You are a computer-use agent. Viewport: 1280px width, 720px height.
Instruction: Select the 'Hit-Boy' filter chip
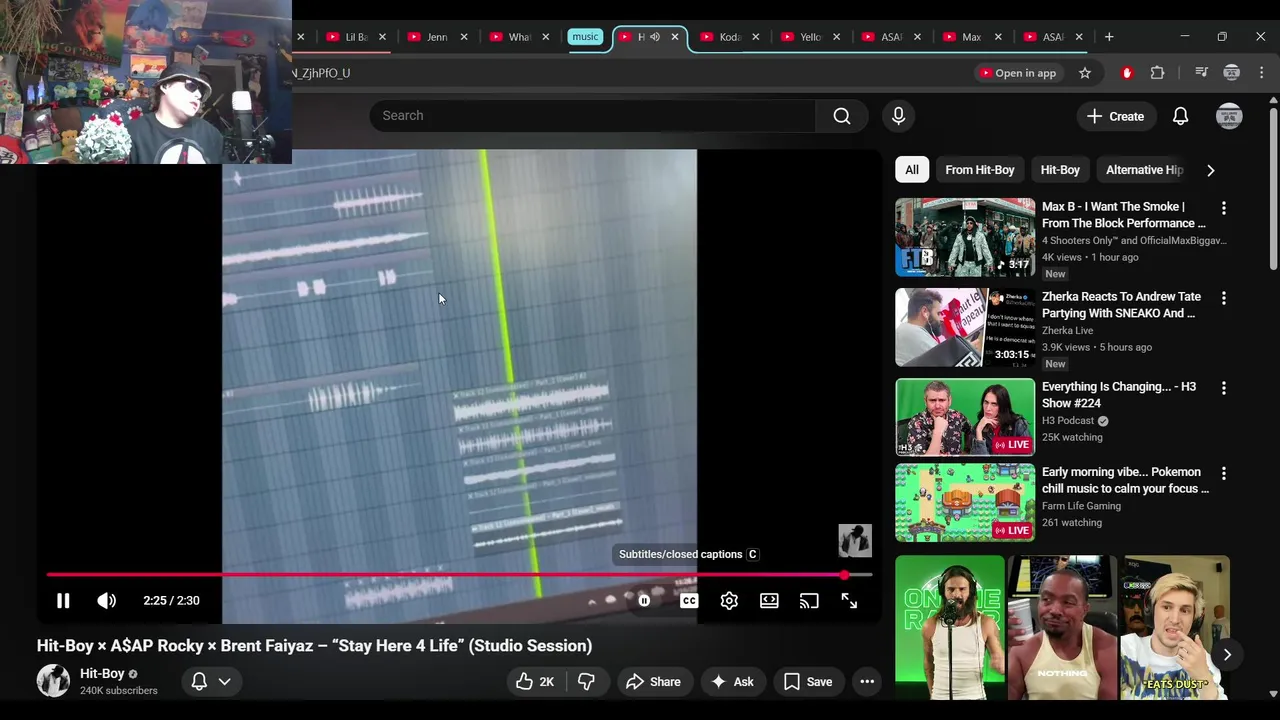(x=1060, y=170)
